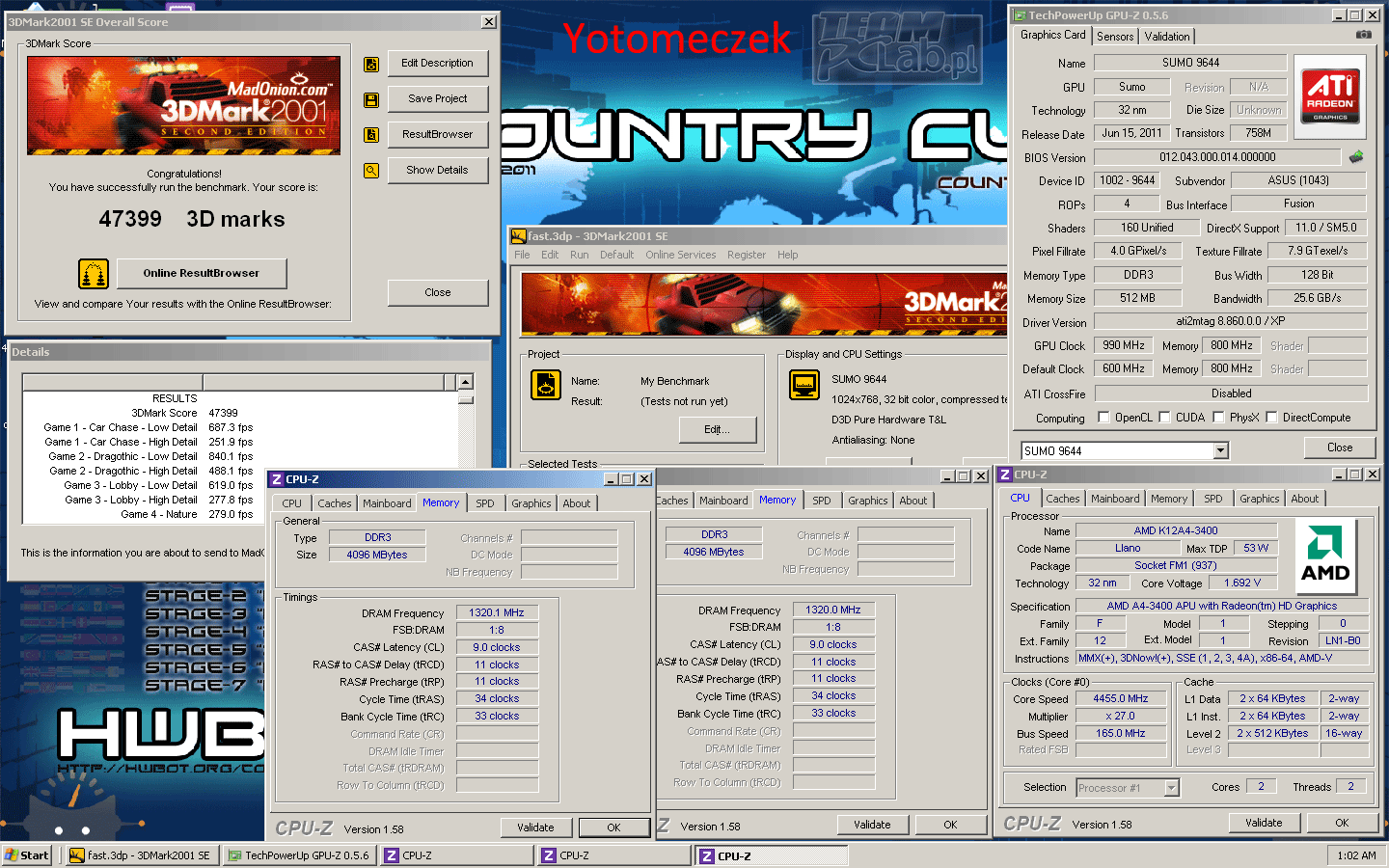The width and height of the screenshot is (1389, 868).
Task: Enable the PhysX checkbox in GPU-Z
Action: 1218,418
